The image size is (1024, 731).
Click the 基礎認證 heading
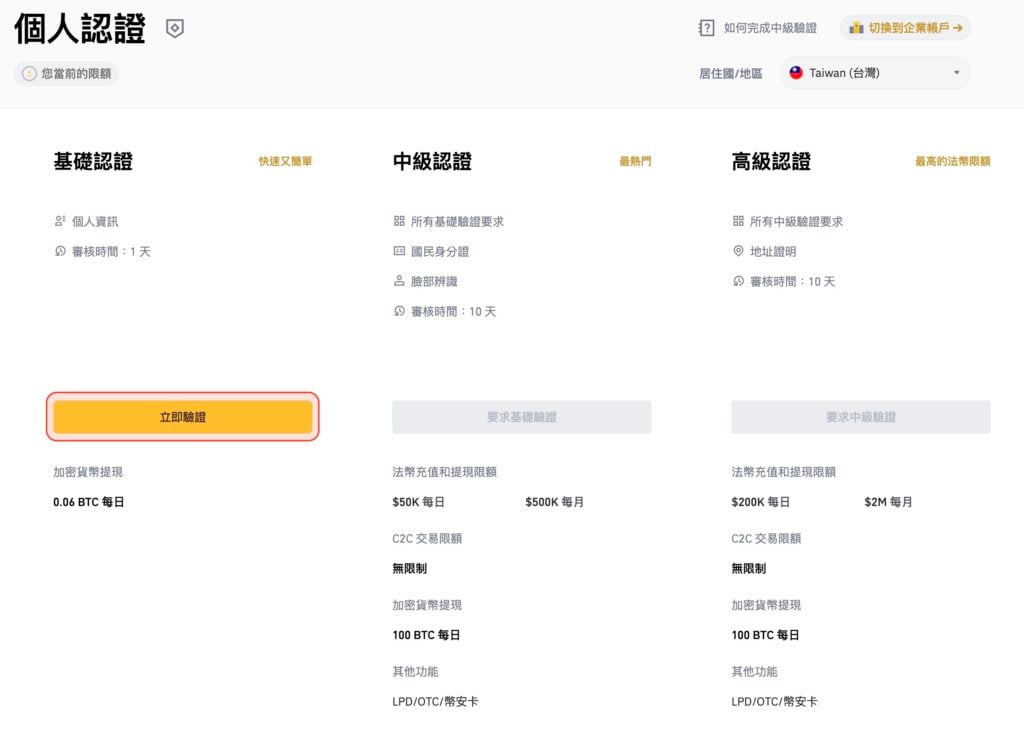click(x=93, y=161)
